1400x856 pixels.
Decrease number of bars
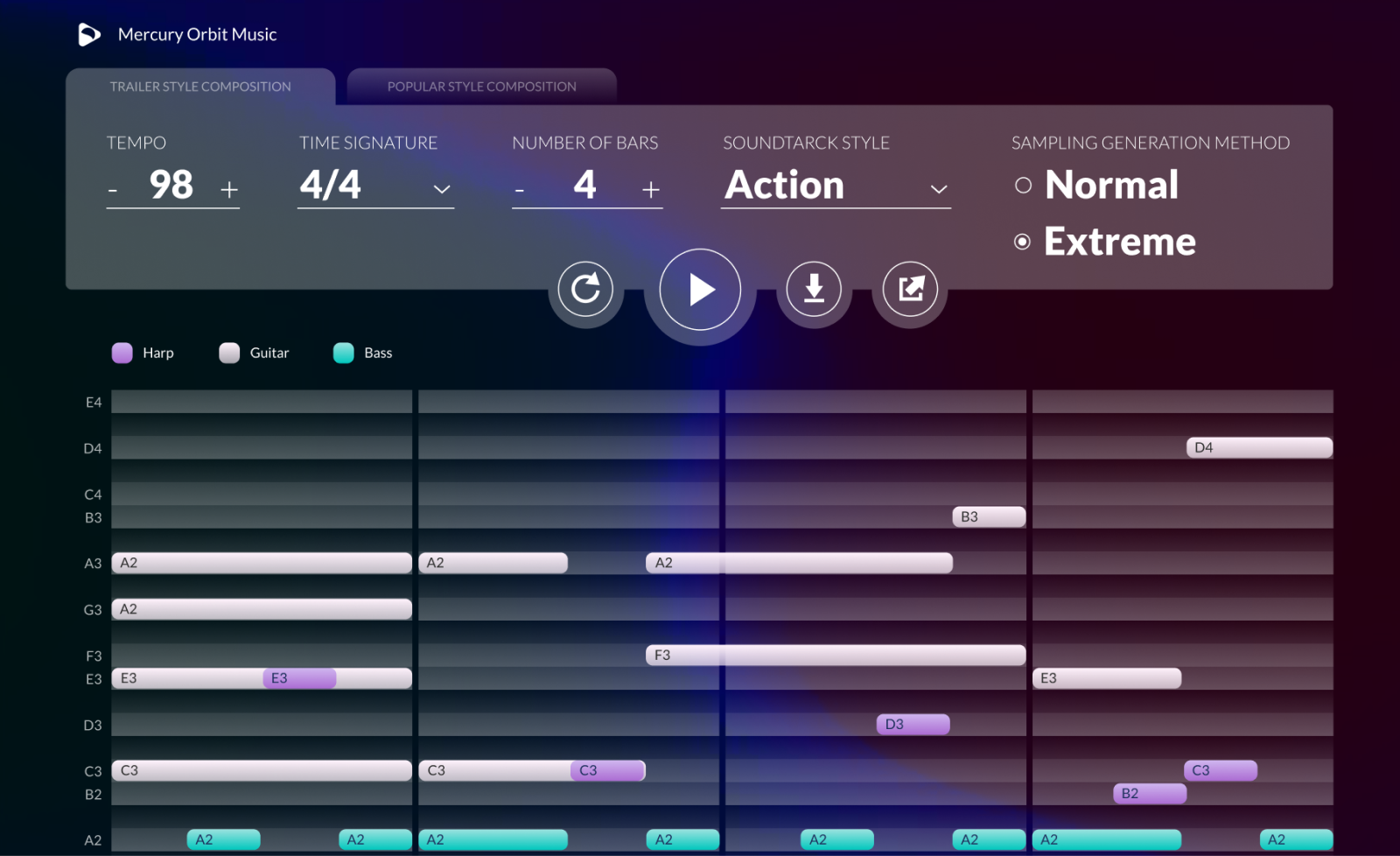520,190
